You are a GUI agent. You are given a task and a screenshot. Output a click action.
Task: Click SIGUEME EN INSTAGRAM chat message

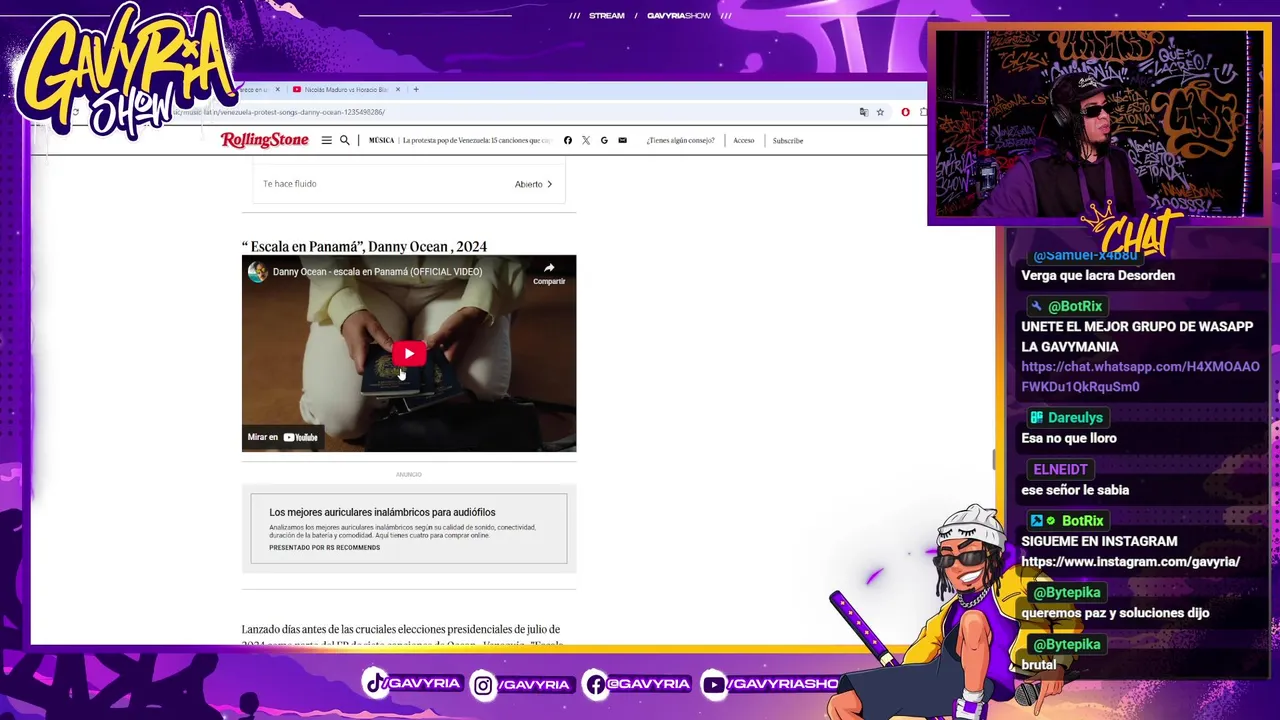1099,542
